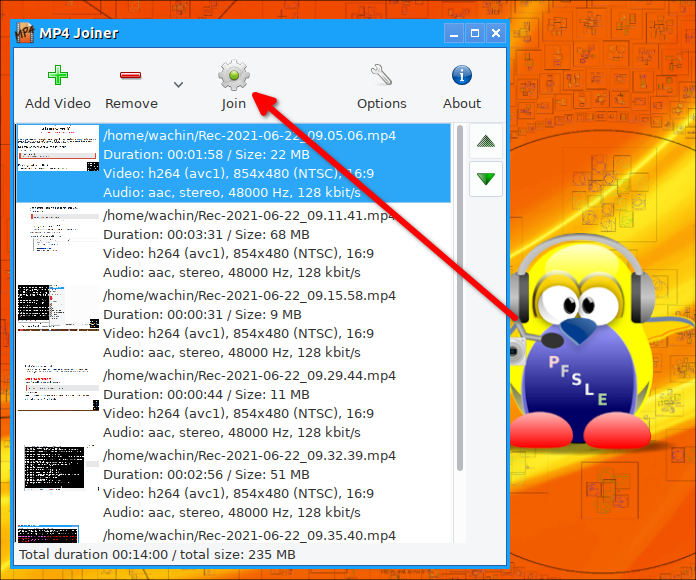The width and height of the screenshot is (696, 580).
Task: Click 'Duration: 00:00:31 / Size: 9 MB' line
Action: (202, 314)
